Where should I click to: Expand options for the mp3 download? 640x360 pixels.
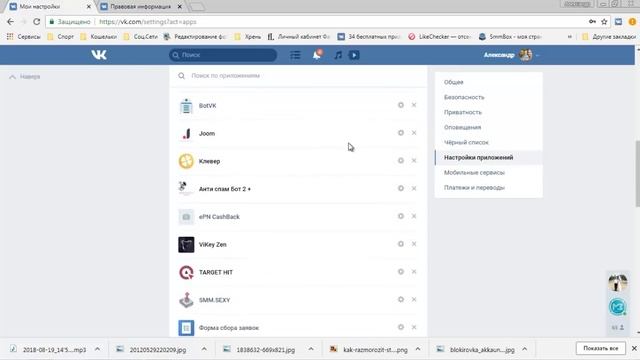97,349
